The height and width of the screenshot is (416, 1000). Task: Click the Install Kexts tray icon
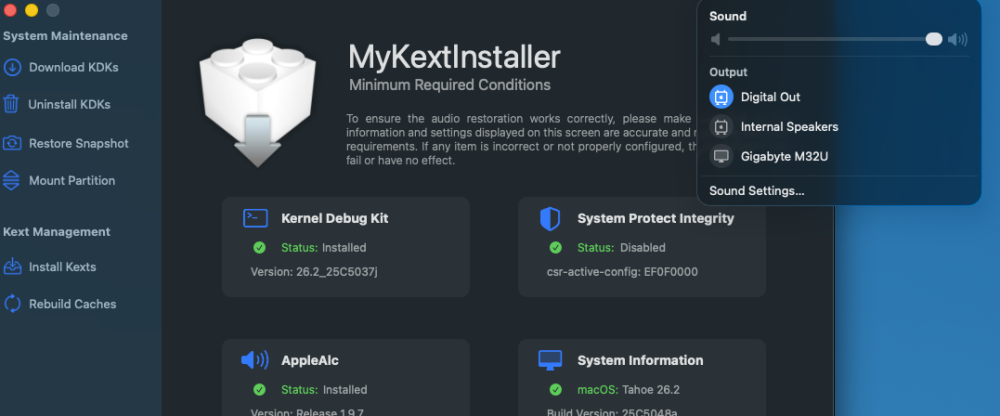click(12, 267)
